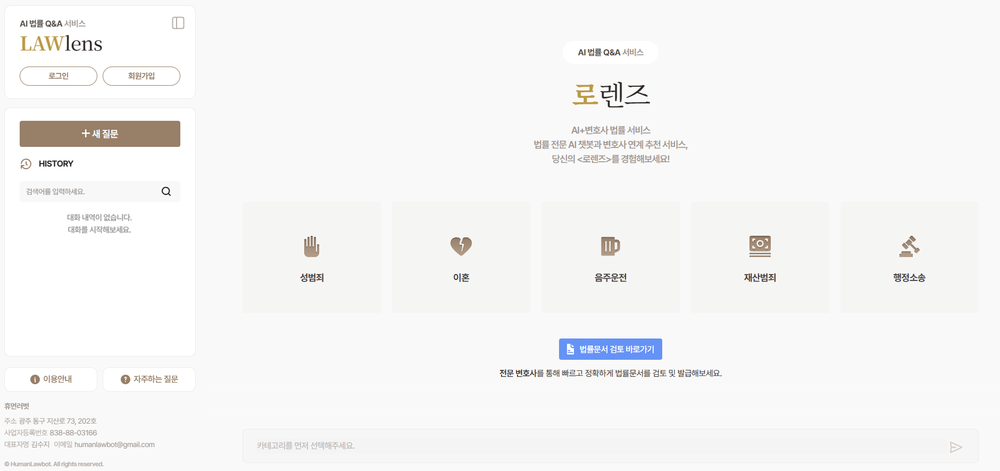Collapse the sidebar using the panel icon
This screenshot has height=471, width=1000.
[178, 23]
